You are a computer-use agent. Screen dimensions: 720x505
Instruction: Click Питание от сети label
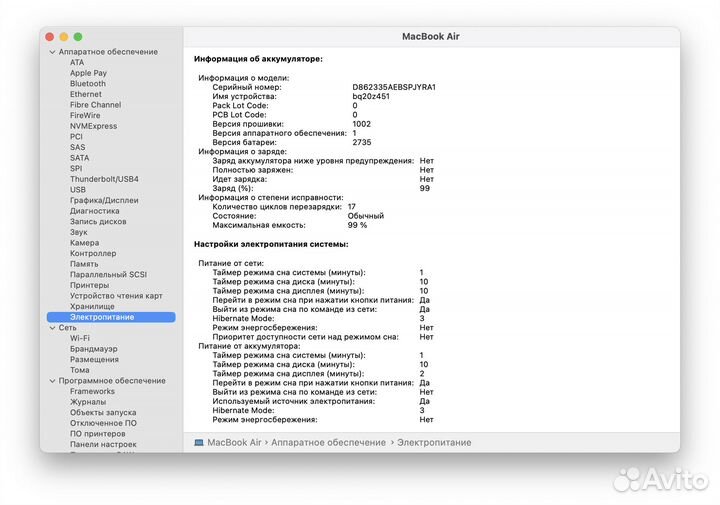click(x=231, y=263)
